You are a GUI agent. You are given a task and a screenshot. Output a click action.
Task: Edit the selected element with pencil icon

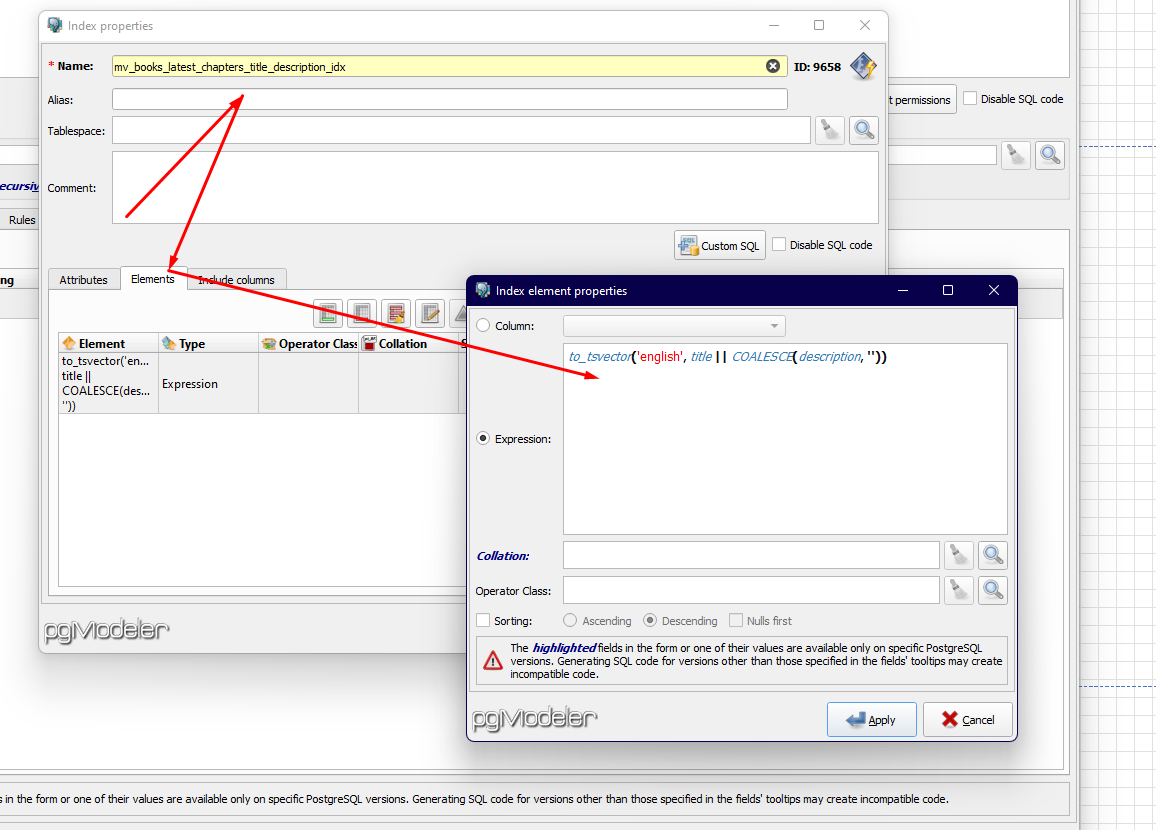(430, 313)
